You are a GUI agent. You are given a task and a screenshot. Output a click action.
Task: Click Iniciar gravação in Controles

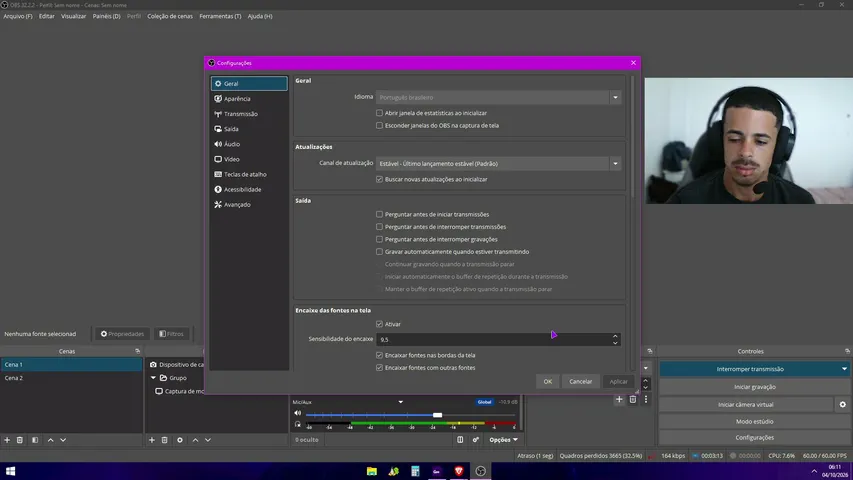[755, 387]
